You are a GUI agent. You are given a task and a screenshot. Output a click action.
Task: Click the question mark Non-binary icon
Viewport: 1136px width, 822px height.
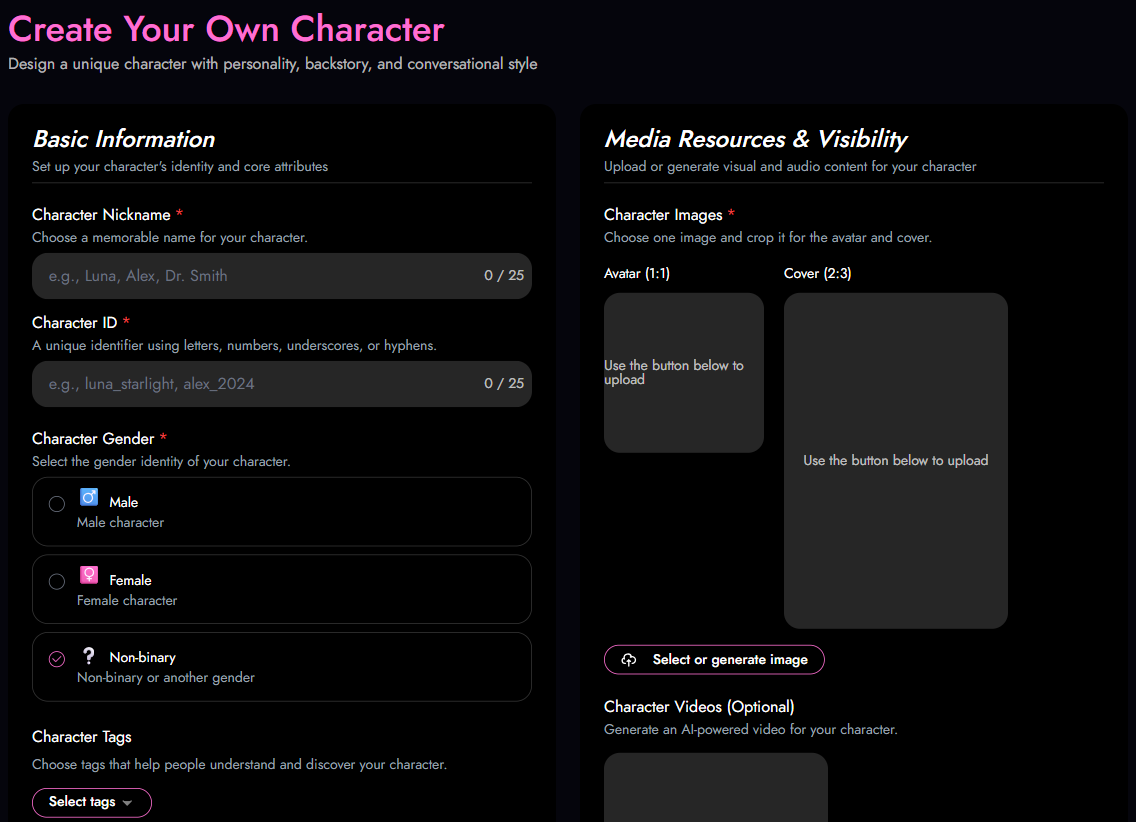[x=89, y=656]
